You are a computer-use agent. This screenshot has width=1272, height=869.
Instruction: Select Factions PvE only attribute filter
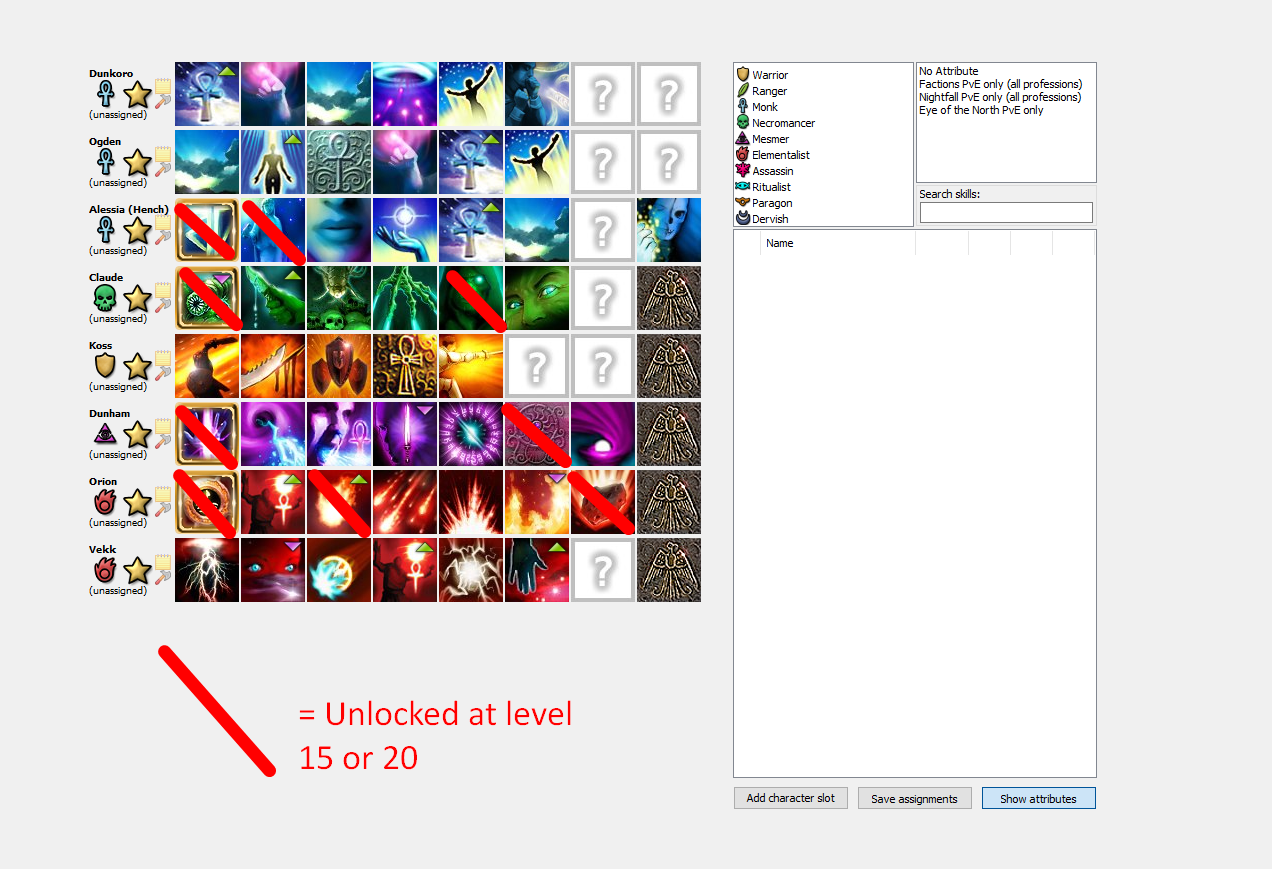coord(1000,84)
